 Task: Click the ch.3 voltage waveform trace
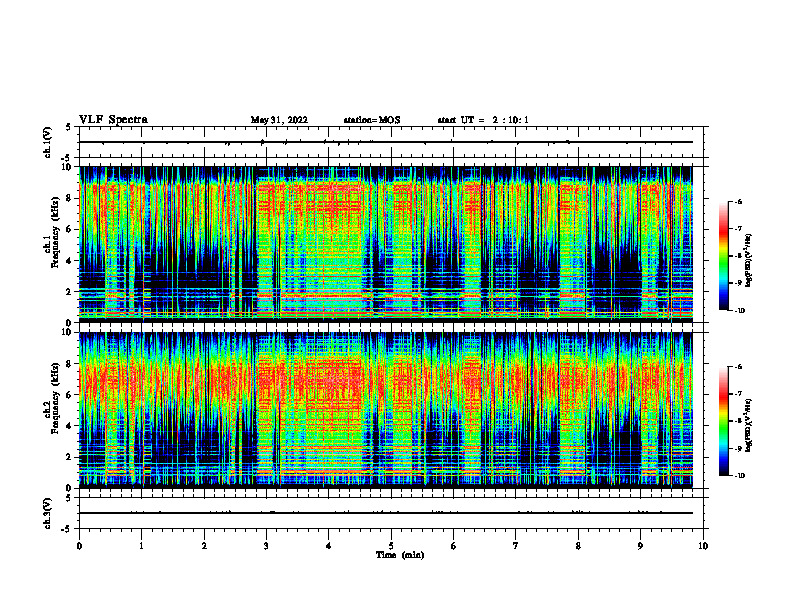tap(386, 513)
